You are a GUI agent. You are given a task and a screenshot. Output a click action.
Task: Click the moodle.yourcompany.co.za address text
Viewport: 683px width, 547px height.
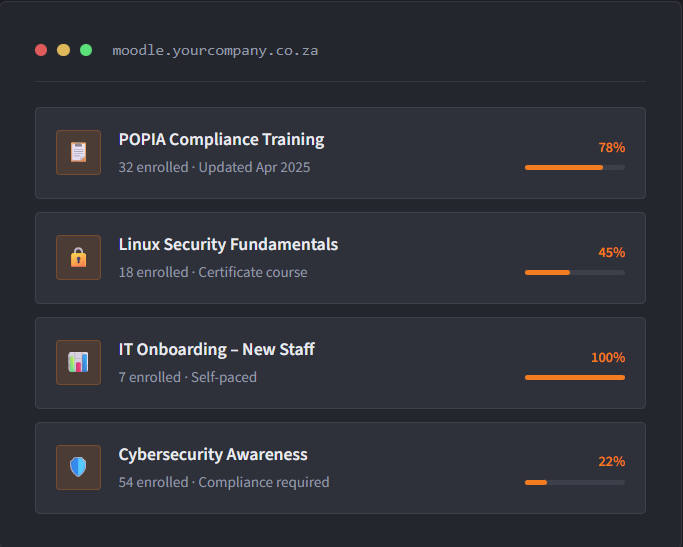[215, 50]
